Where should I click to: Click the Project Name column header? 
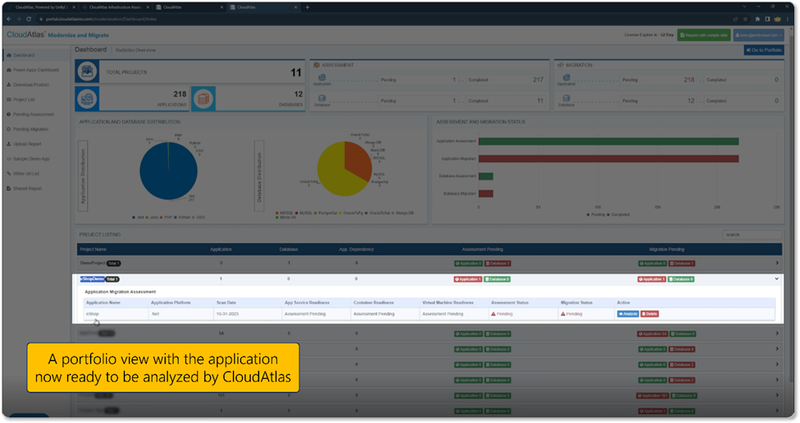(x=93, y=250)
